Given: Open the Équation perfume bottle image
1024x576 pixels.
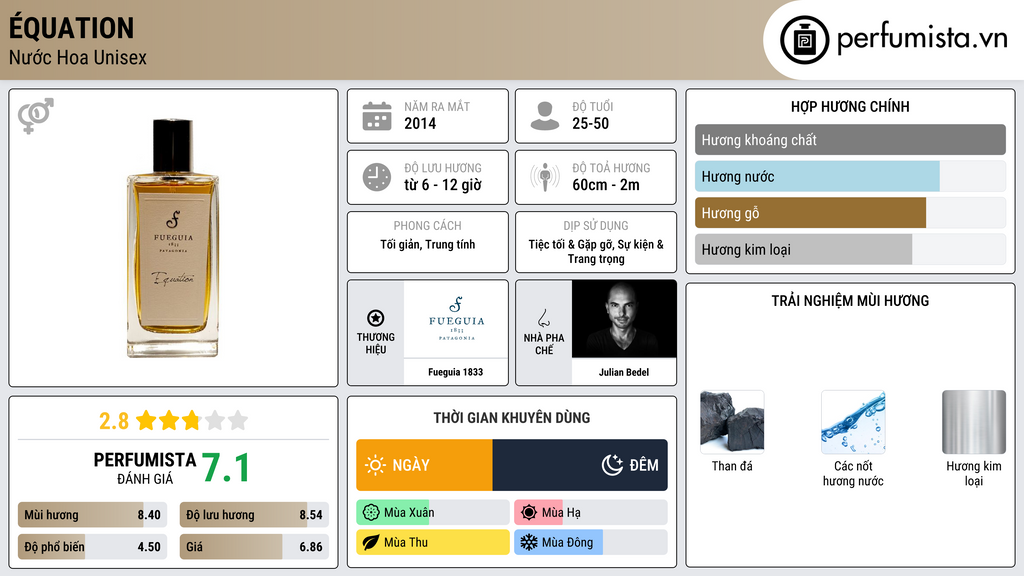Looking at the screenshot, I should 173,238.
